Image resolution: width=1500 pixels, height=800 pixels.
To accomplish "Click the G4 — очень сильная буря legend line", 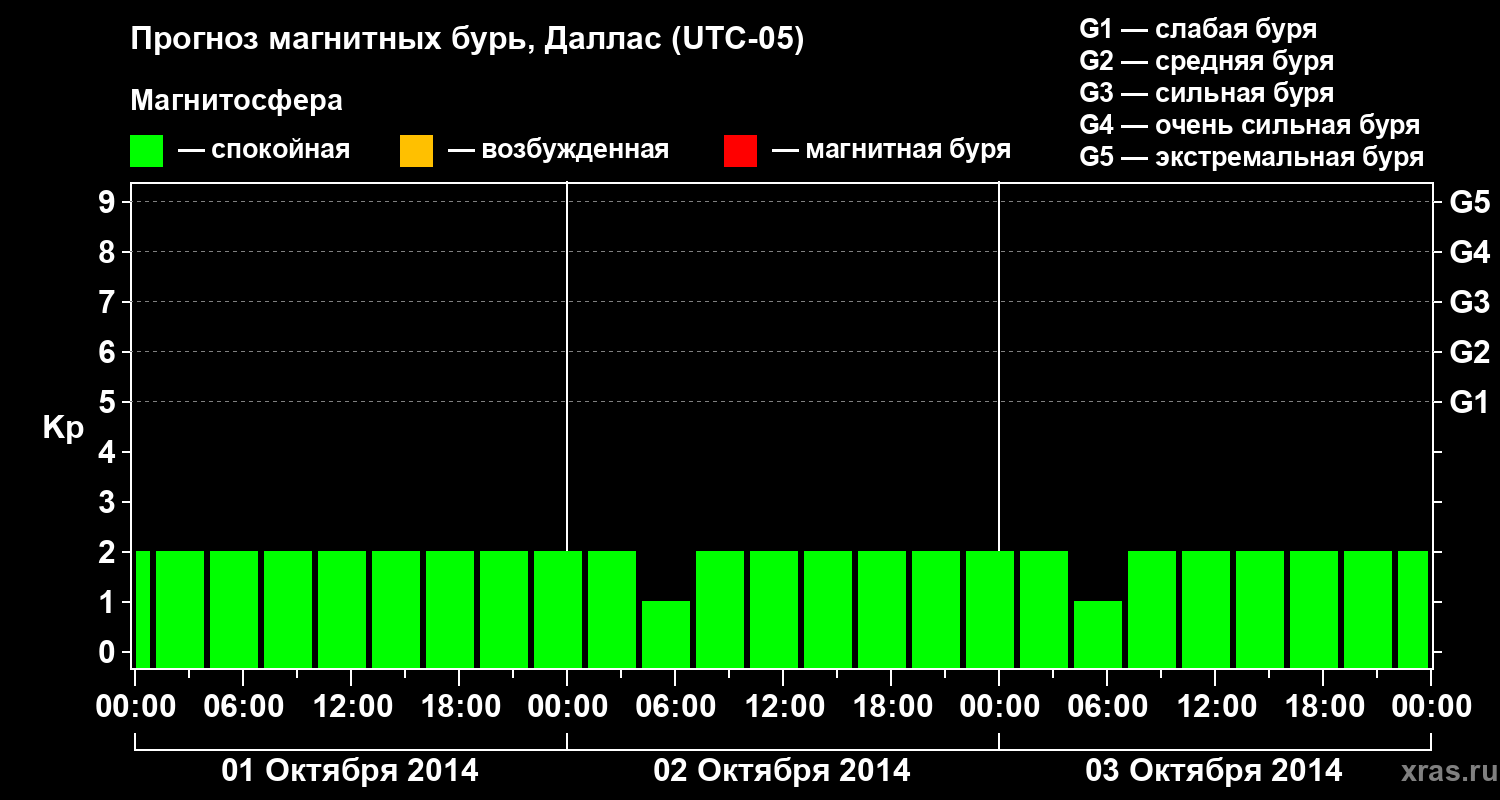I will [1250, 125].
